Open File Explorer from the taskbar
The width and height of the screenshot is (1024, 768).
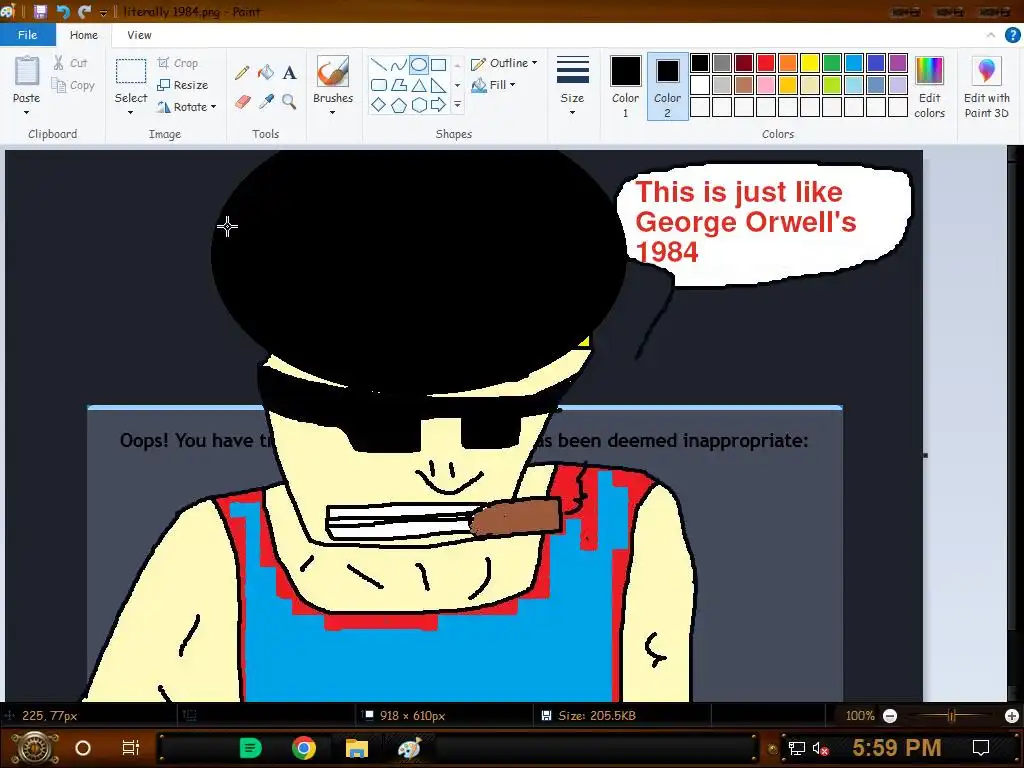tap(357, 748)
